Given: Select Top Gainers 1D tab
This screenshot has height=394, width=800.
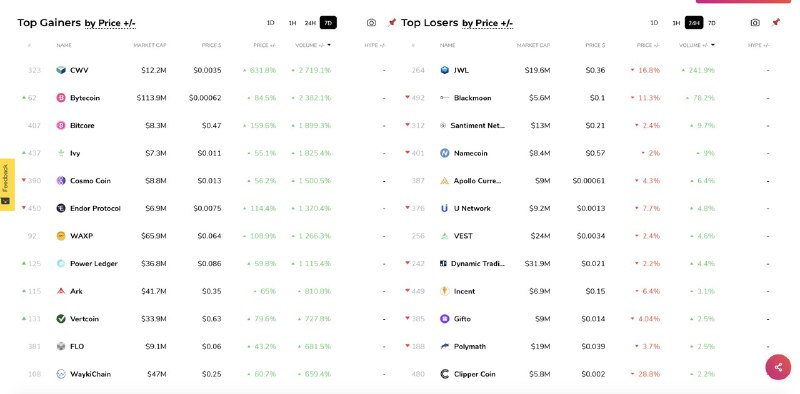Looking at the screenshot, I should (270, 23).
